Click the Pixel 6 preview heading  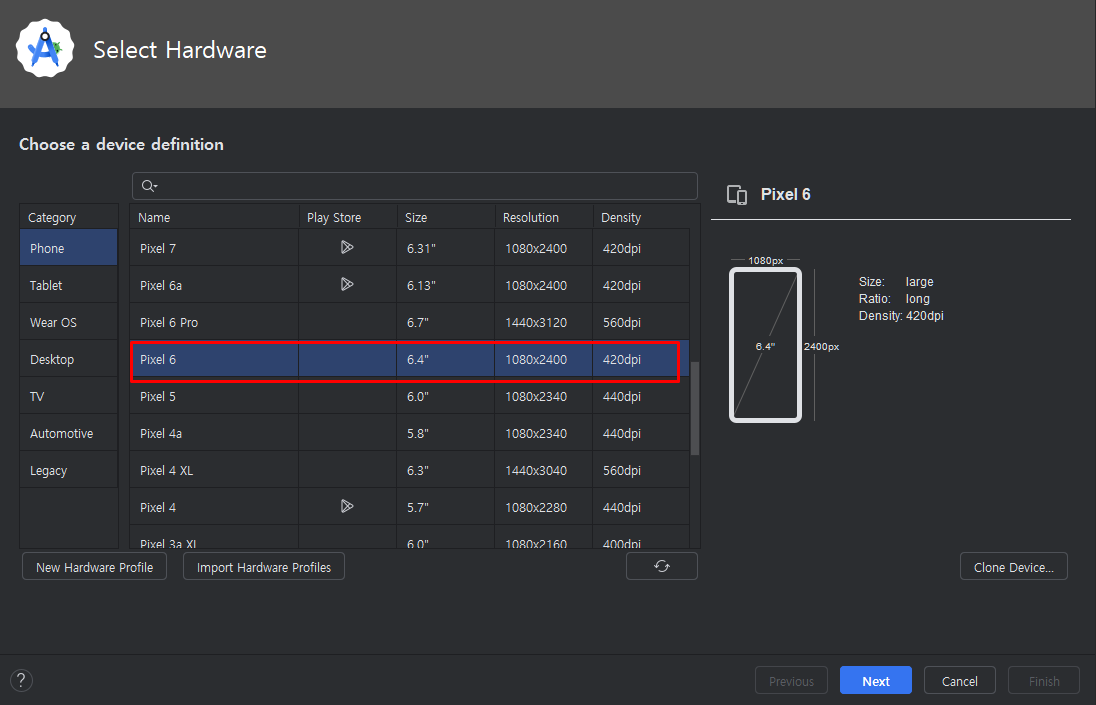[x=786, y=194]
